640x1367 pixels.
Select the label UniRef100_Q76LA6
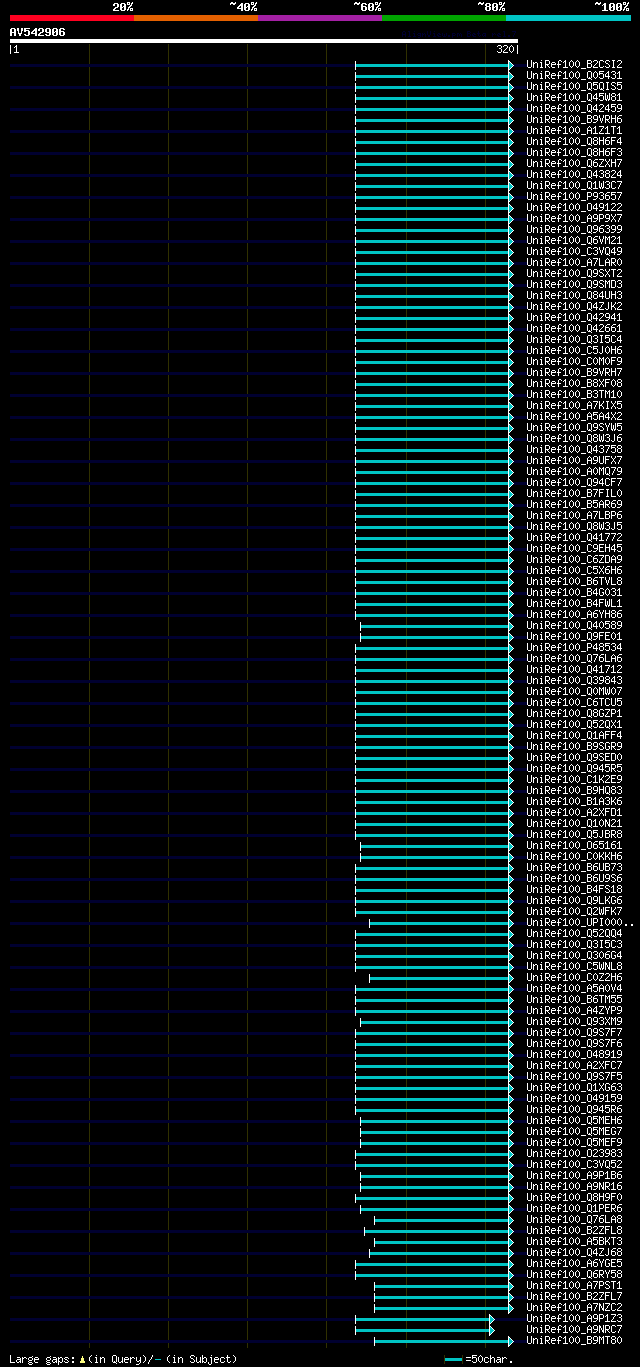point(574,658)
